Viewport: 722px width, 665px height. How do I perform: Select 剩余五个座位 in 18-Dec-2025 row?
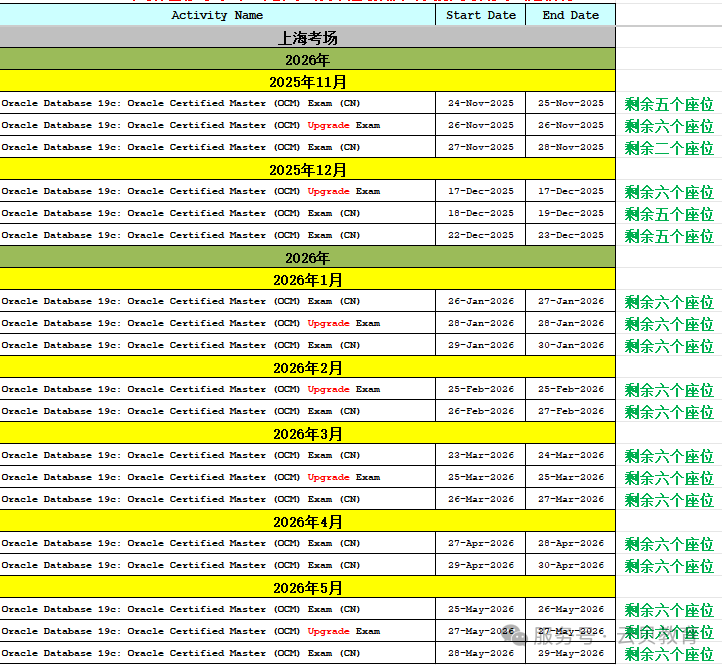click(669, 214)
